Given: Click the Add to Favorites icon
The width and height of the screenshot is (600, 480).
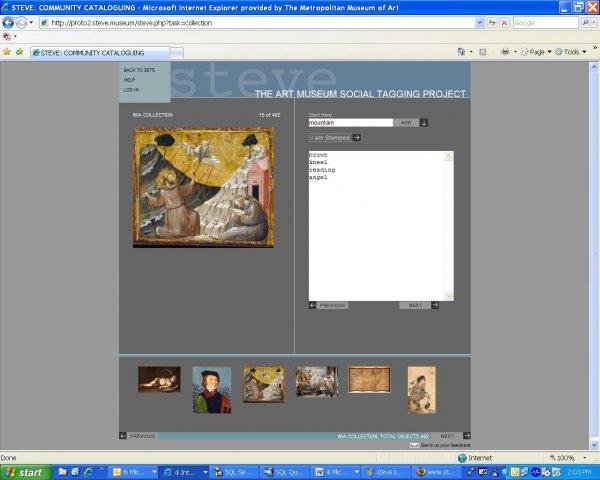Looking at the screenshot, I should 20,52.
